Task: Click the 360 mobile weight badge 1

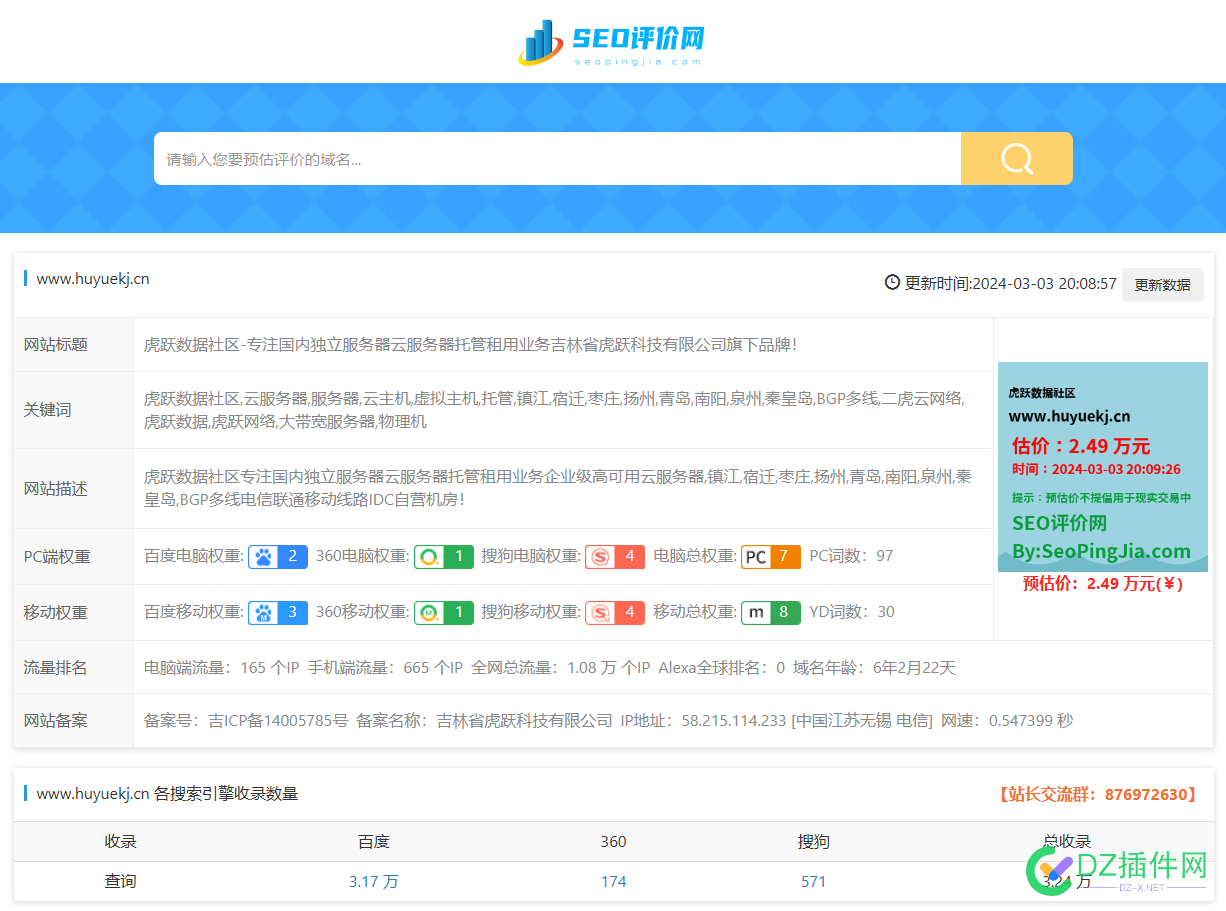Action: [444, 612]
